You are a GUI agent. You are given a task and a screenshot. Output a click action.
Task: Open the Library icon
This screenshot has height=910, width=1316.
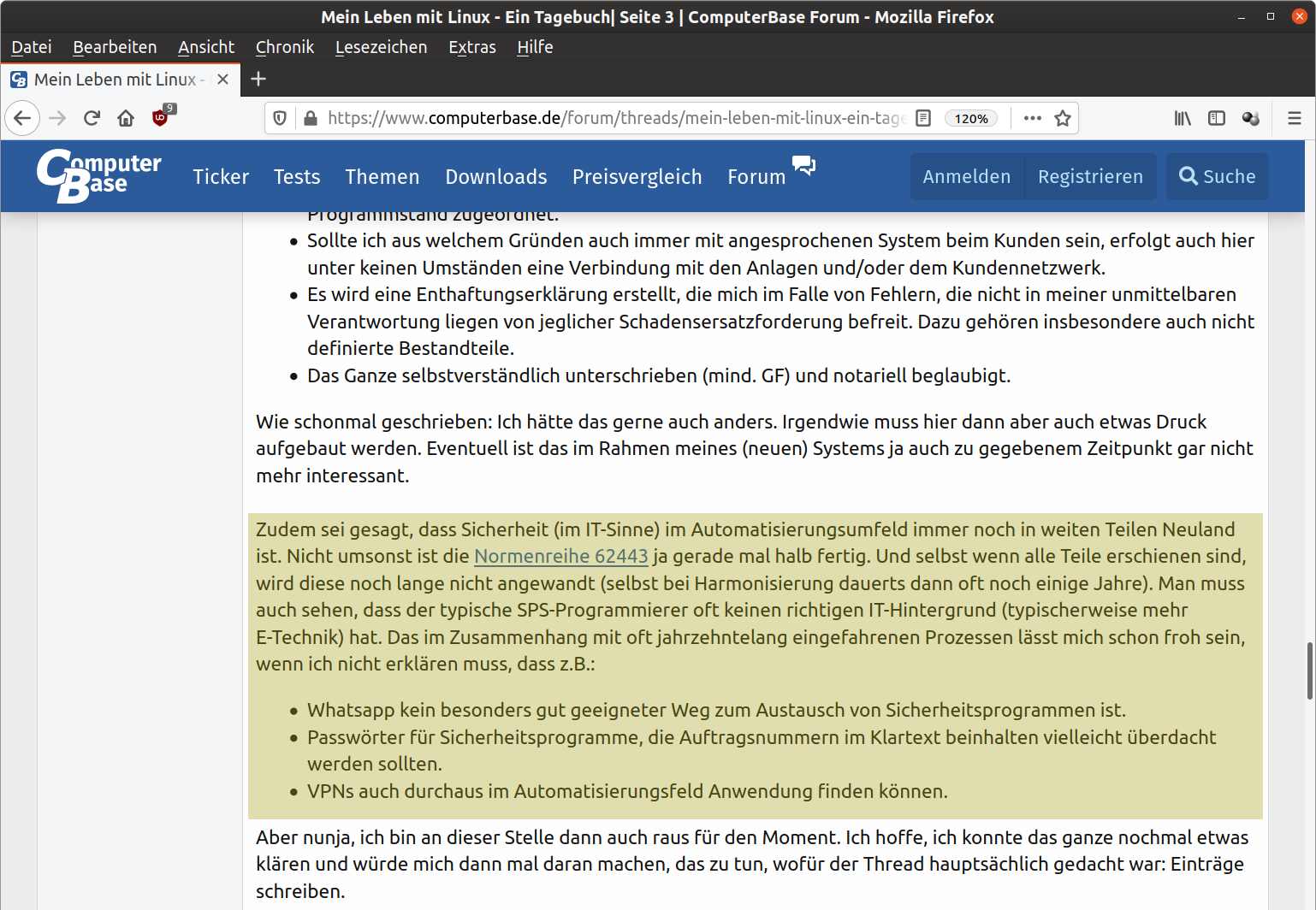[1182, 118]
